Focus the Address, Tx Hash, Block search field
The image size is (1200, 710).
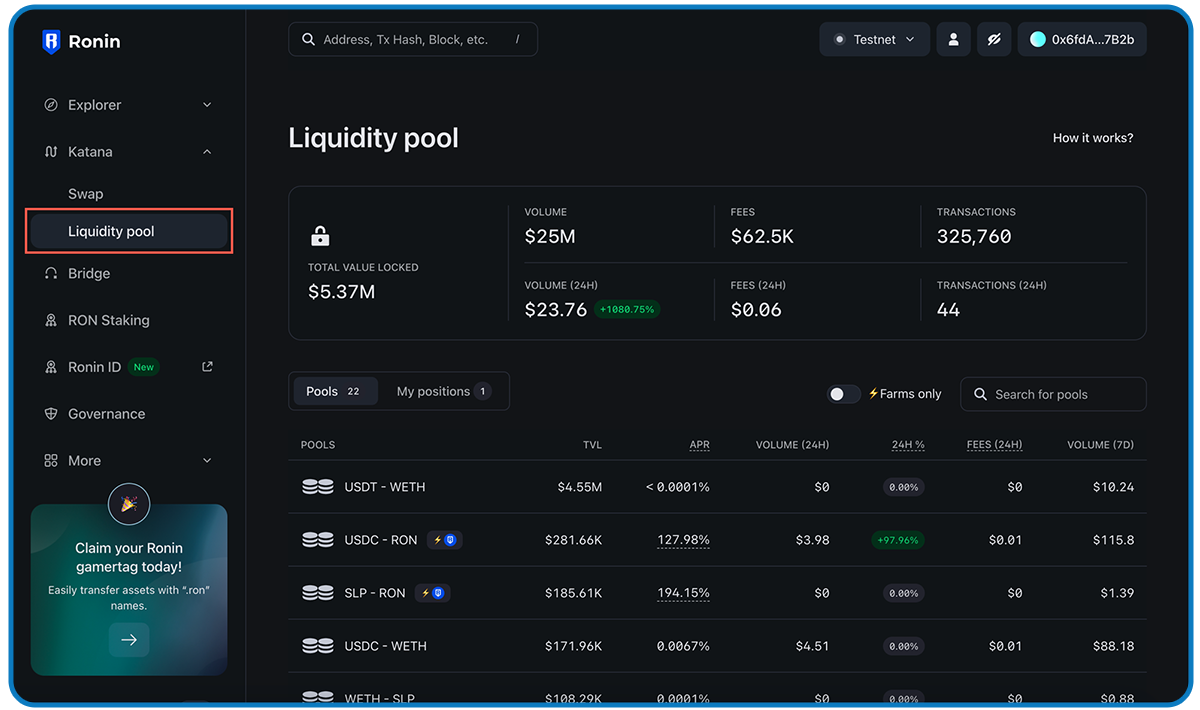(x=413, y=40)
